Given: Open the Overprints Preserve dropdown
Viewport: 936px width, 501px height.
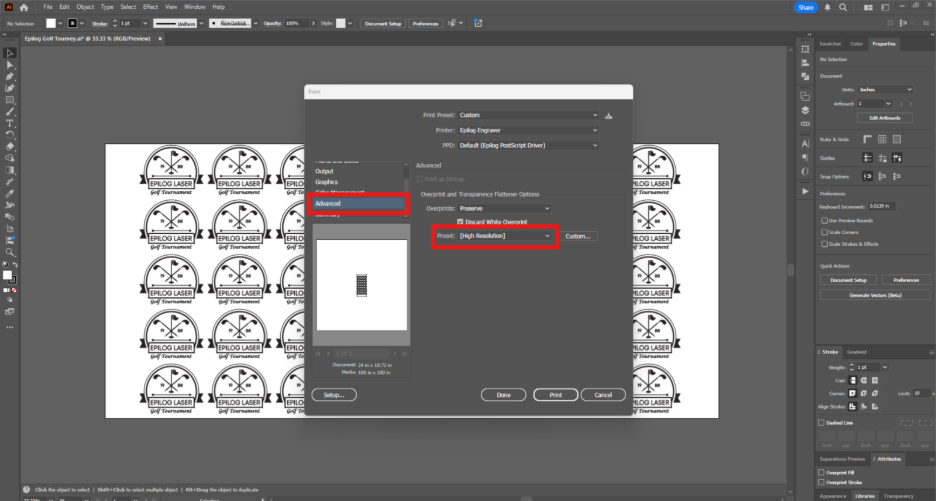Looking at the screenshot, I should pyautogui.click(x=504, y=208).
